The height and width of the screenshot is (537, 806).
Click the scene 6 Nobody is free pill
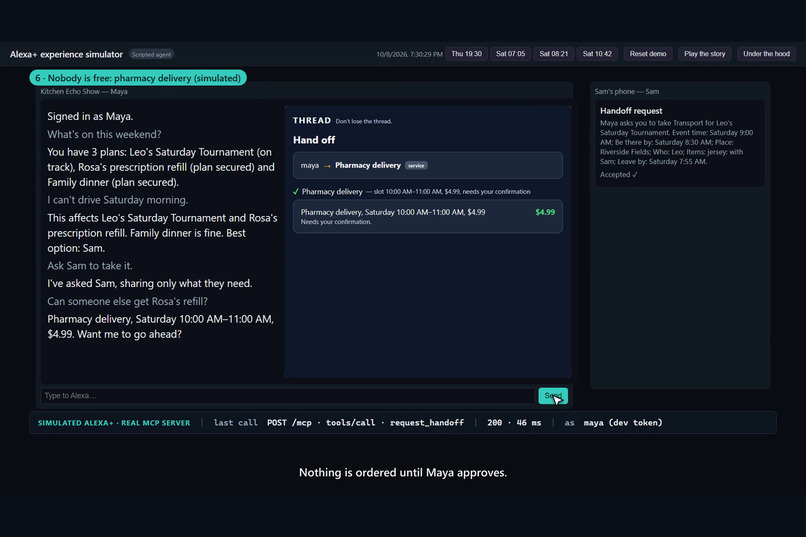(x=138, y=78)
